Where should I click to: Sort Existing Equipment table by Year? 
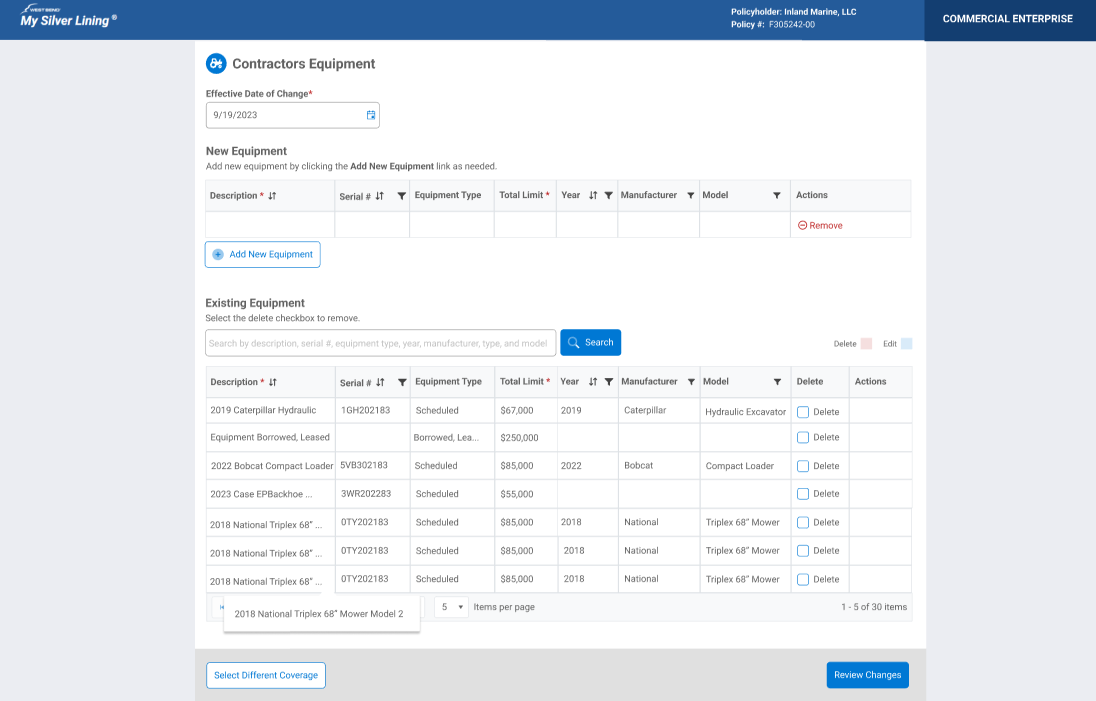593,382
